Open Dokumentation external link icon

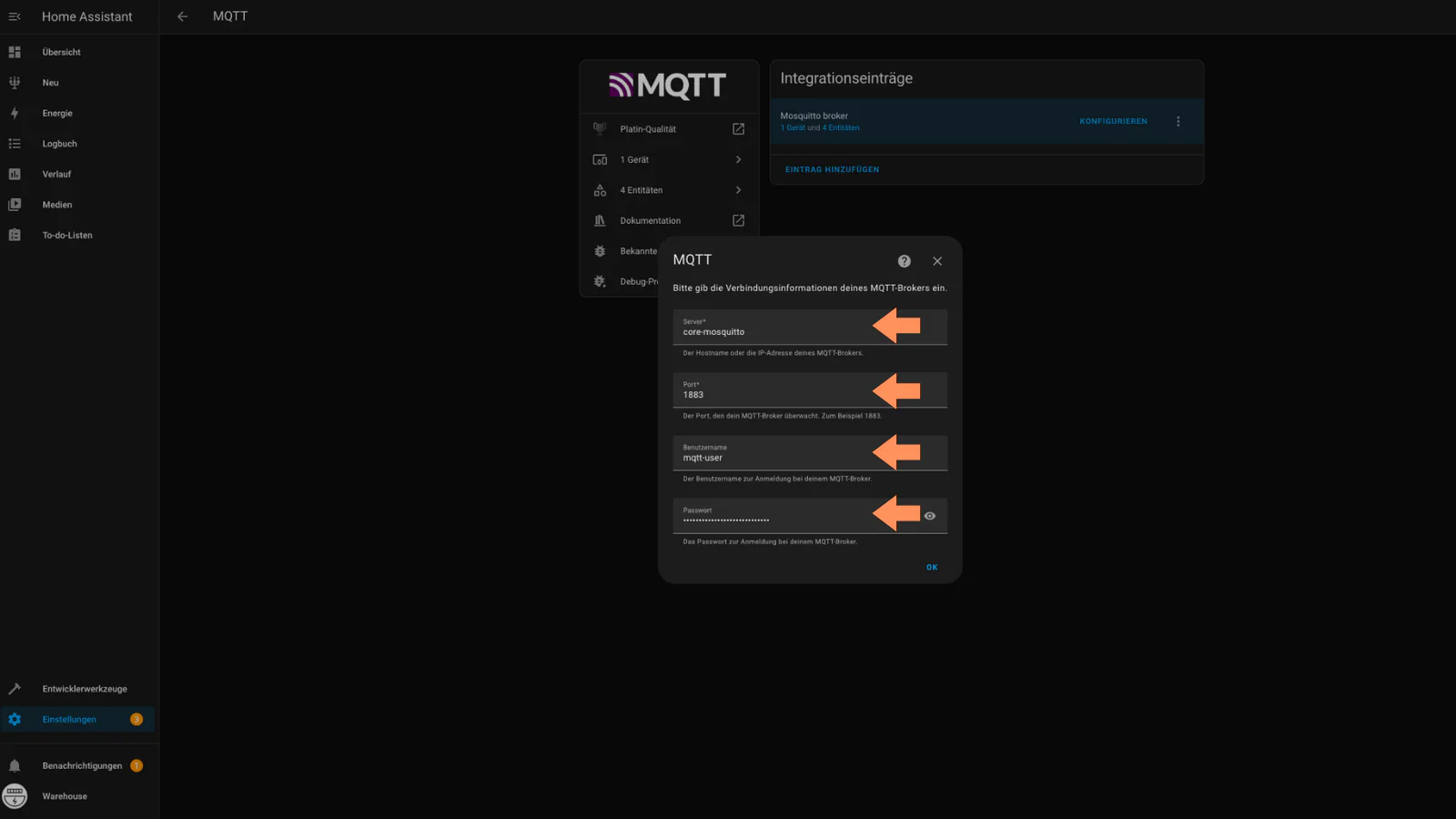pyautogui.click(x=738, y=220)
